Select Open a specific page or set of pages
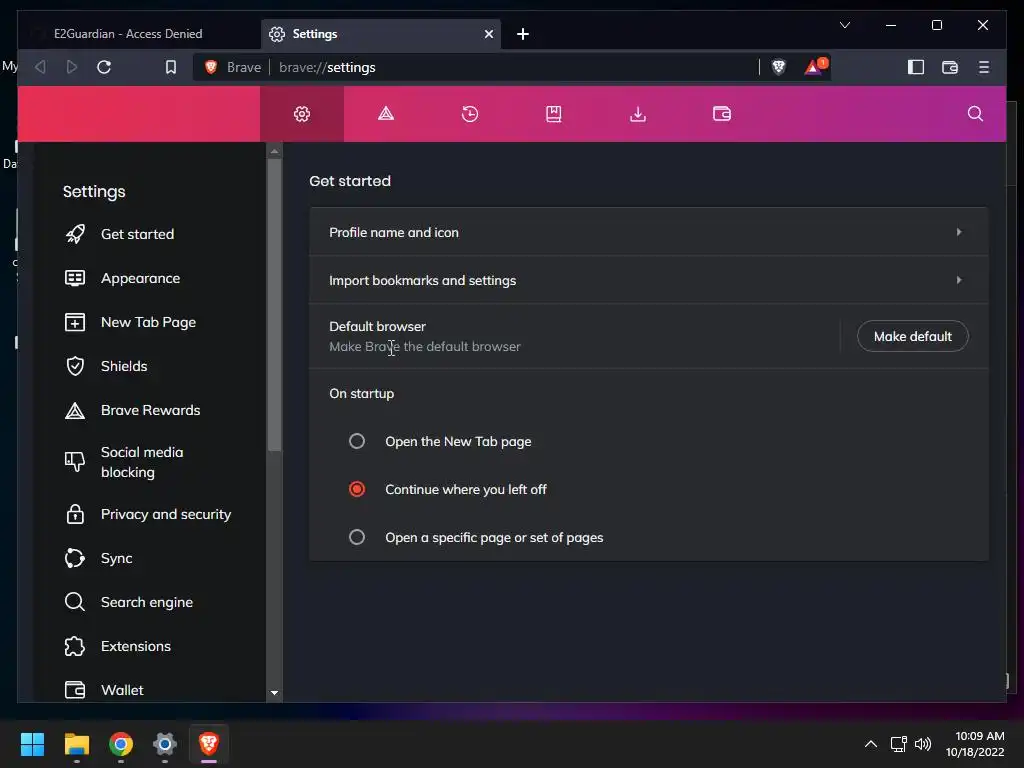Screen dimensions: 1024x768 click(357, 537)
